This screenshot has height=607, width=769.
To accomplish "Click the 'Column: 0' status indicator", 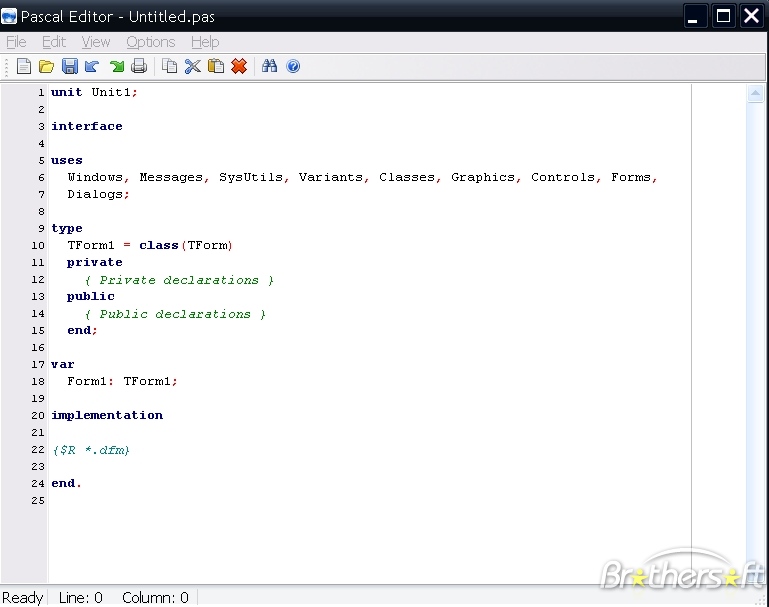I will tap(155, 598).
